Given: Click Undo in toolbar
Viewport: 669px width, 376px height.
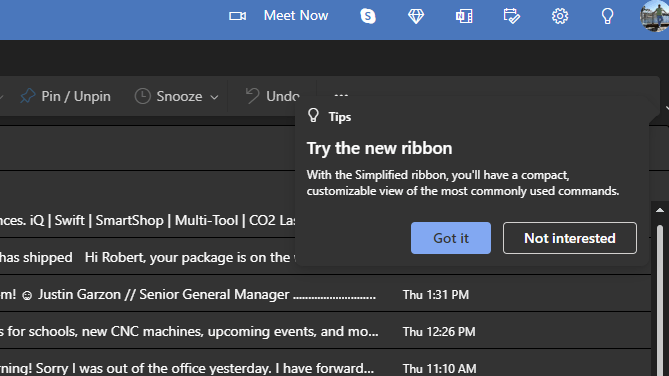Looking at the screenshot, I should [272, 96].
